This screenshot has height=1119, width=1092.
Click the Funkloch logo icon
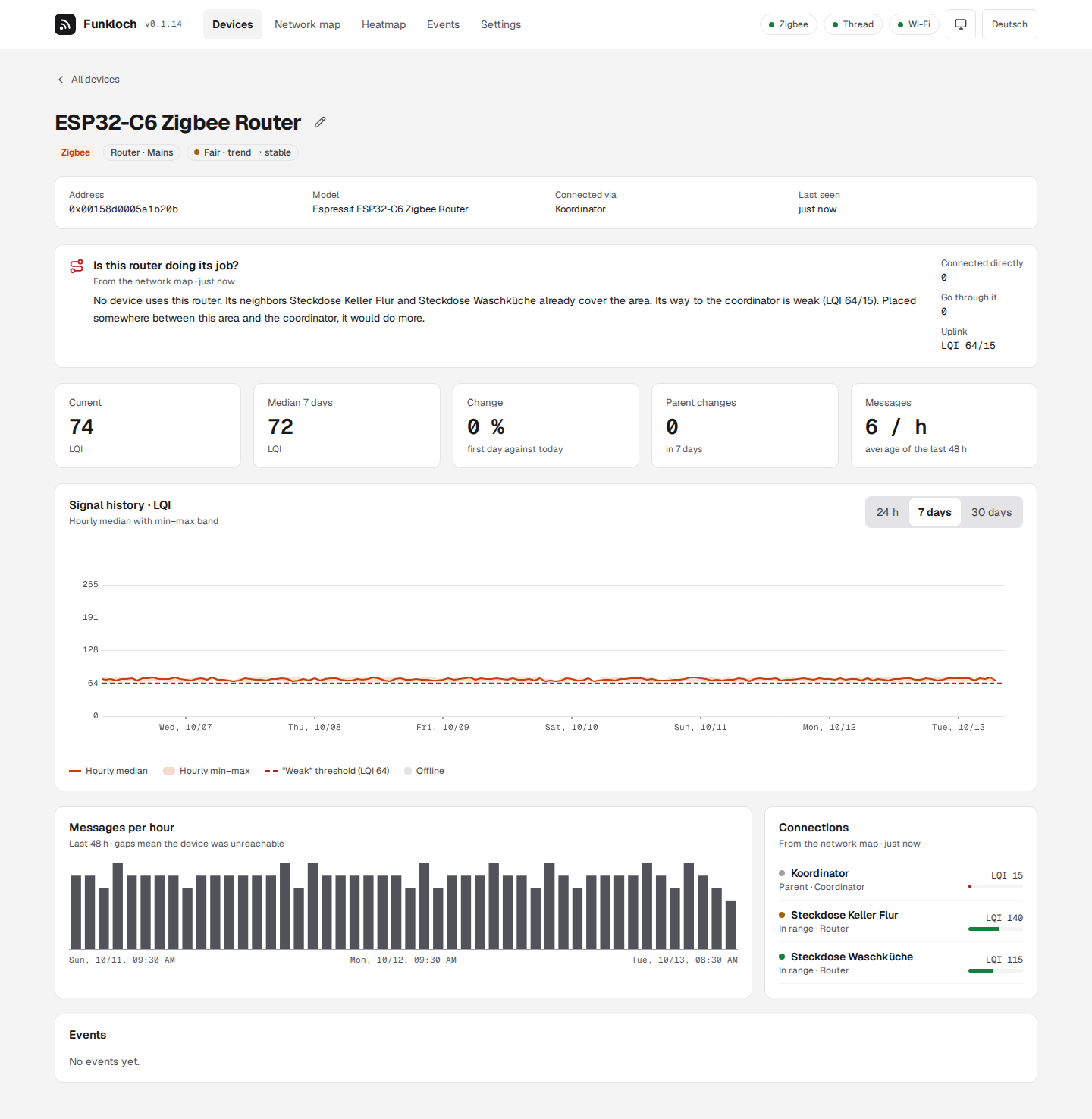[x=65, y=24]
